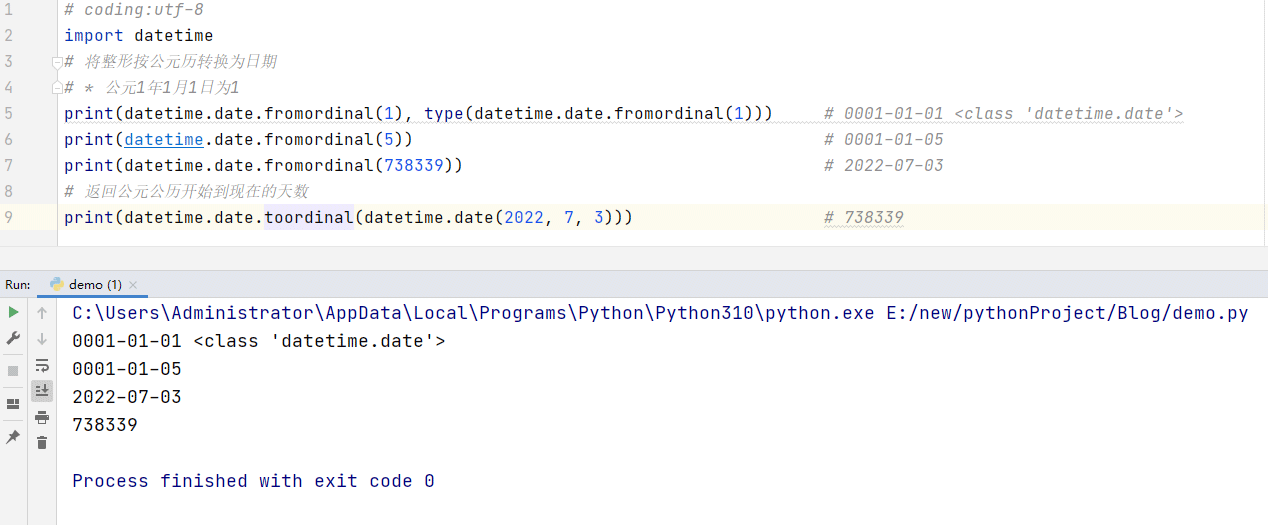Click line number 9 in the gutter
Image resolution: width=1268 pixels, height=525 pixels.
coord(8,217)
